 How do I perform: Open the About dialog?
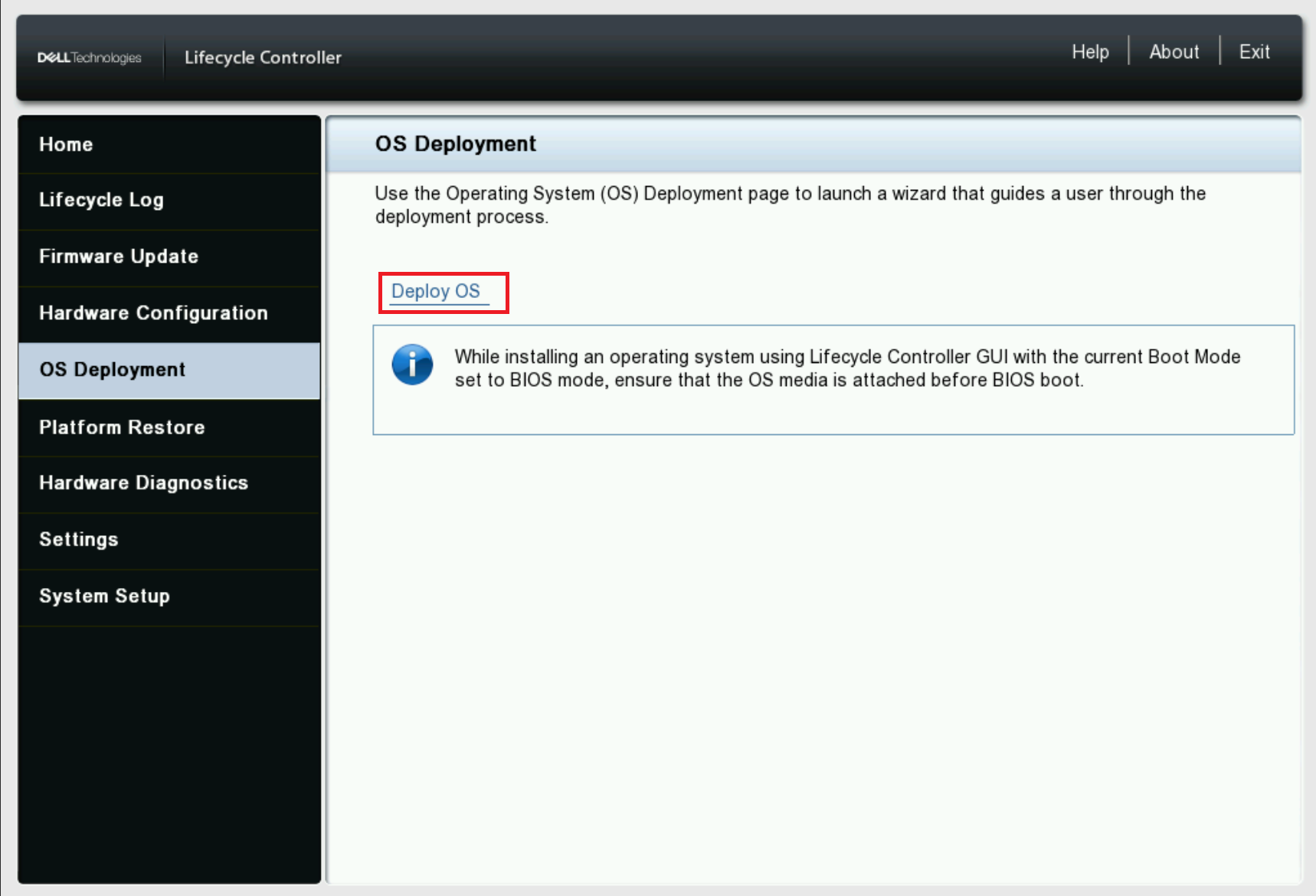[1174, 51]
